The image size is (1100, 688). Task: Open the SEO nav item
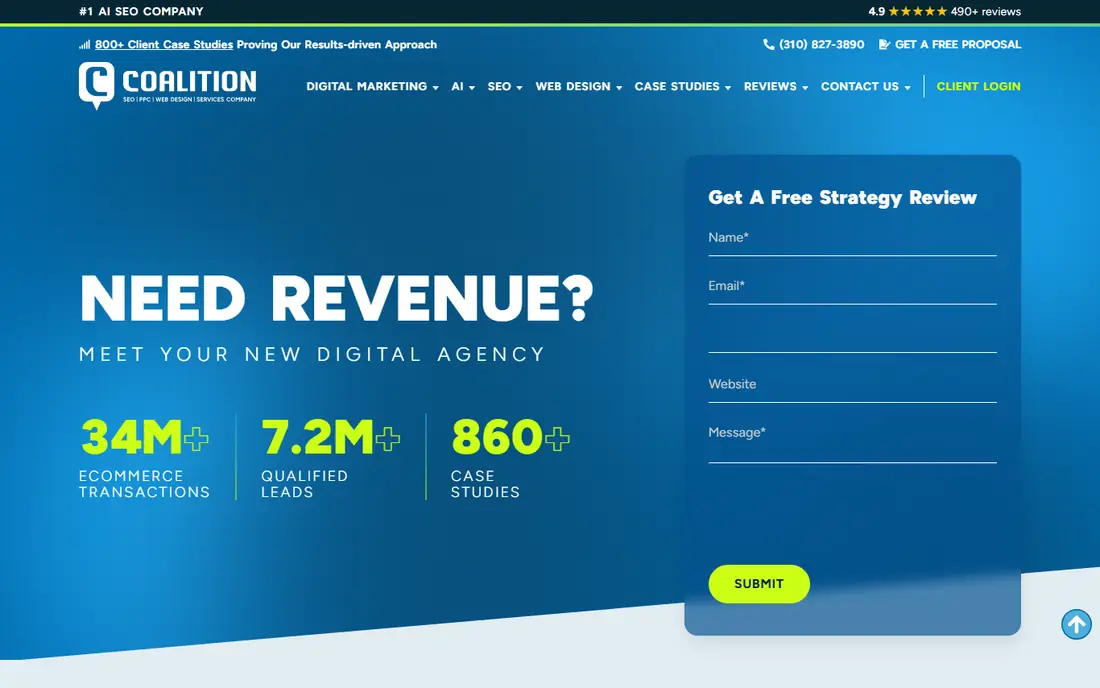point(499,86)
